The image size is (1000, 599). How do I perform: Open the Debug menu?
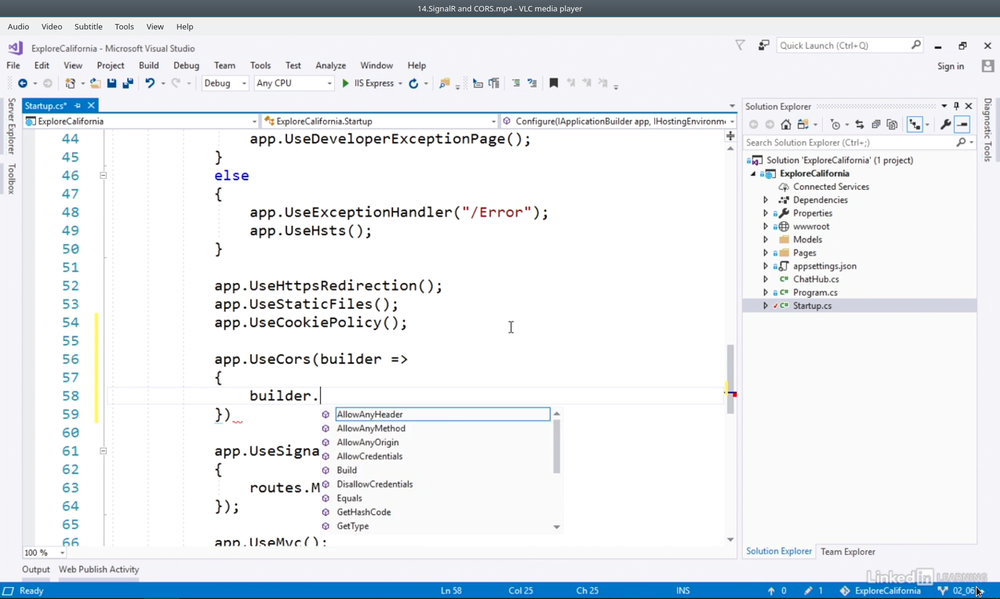click(x=186, y=66)
